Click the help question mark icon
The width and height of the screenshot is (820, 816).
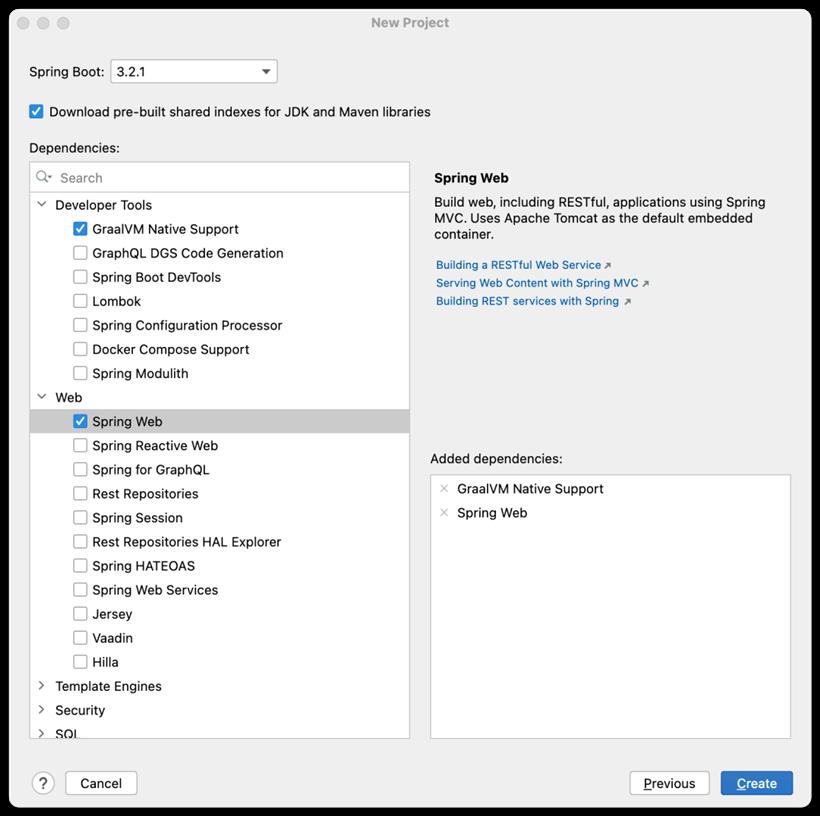click(43, 783)
